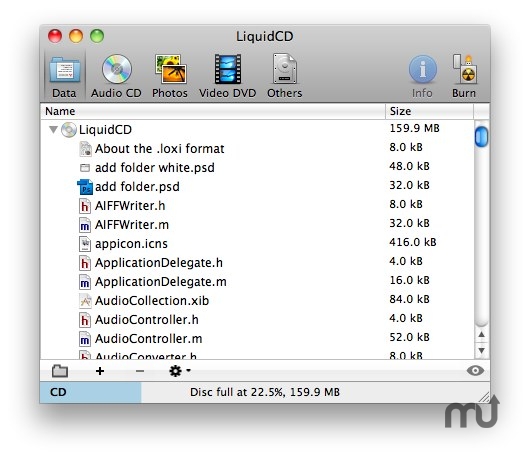Select the AIFFWriter.m file name
This screenshot has height=458, width=530.
click(132, 224)
